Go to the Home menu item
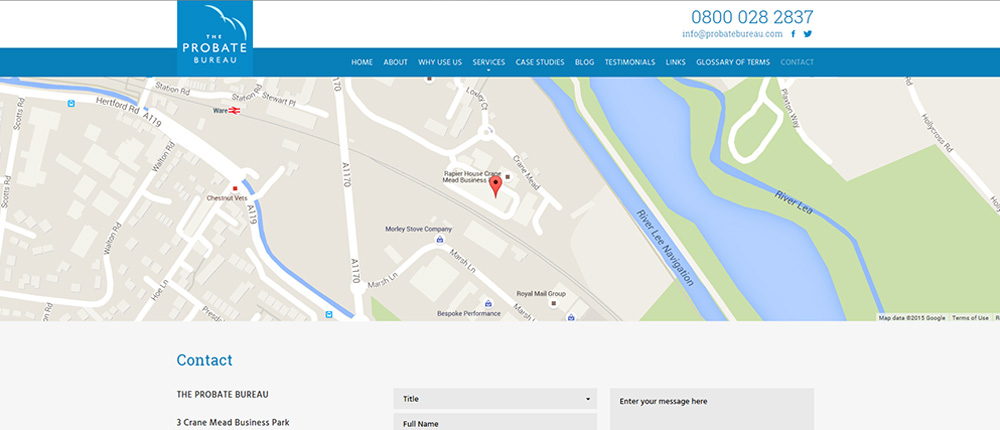 [362, 62]
